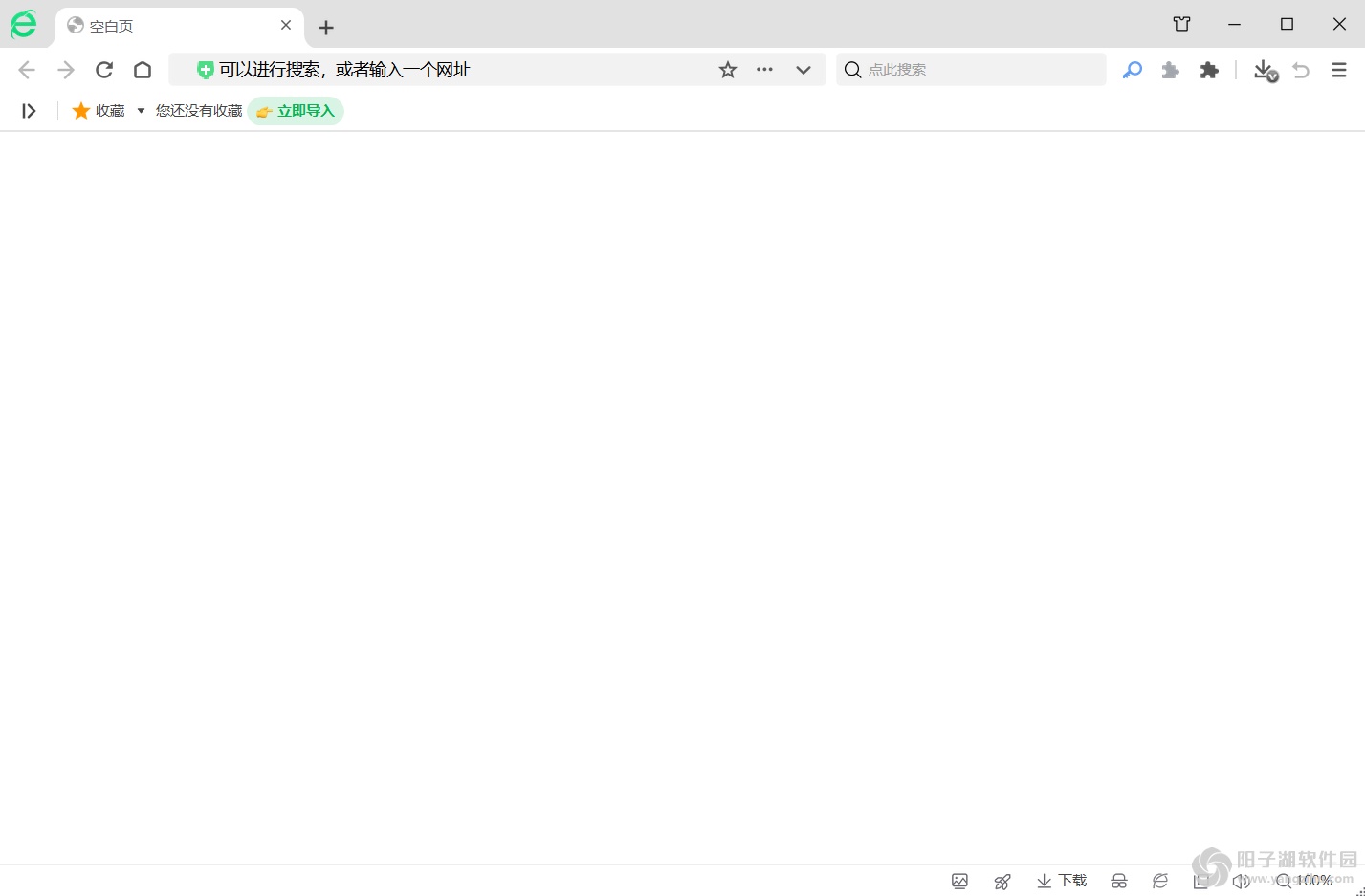Viewport: 1365px width, 896px height.
Task: Click the 立即导入 import button
Action: [x=296, y=110]
